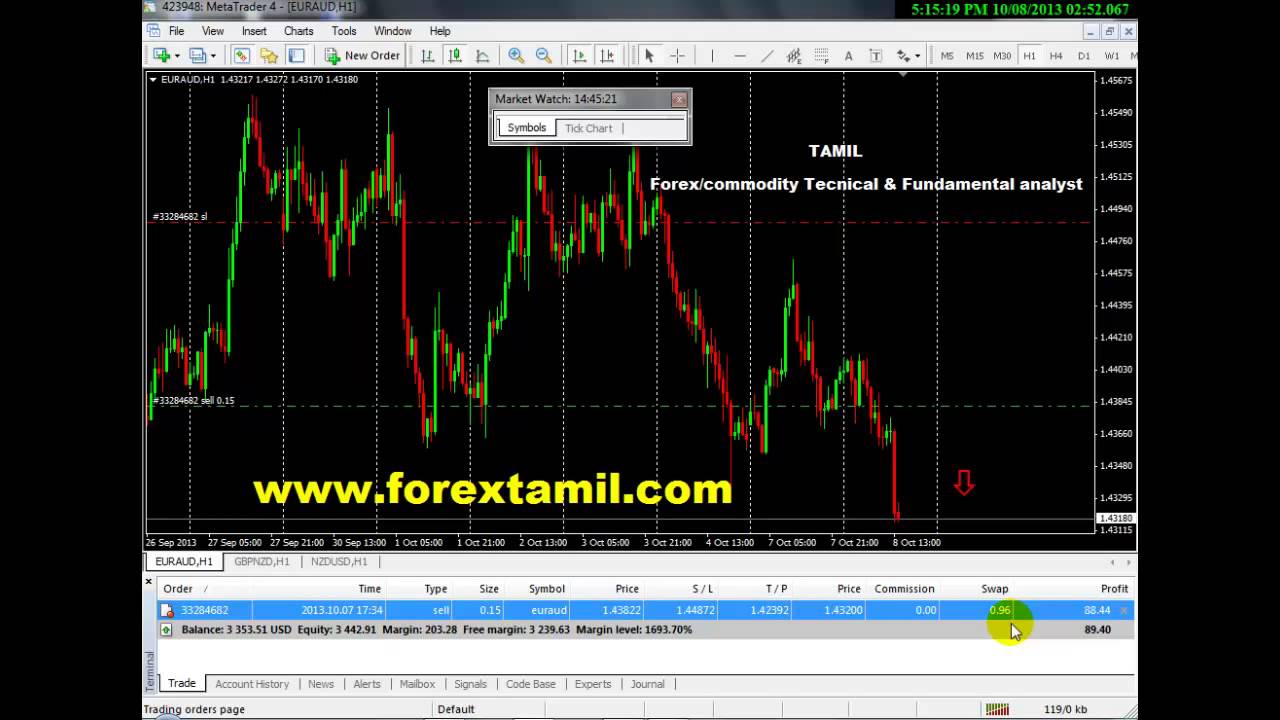This screenshot has height=720, width=1280.
Task: Toggle the Terminal panel icon
Action: point(296,56)
